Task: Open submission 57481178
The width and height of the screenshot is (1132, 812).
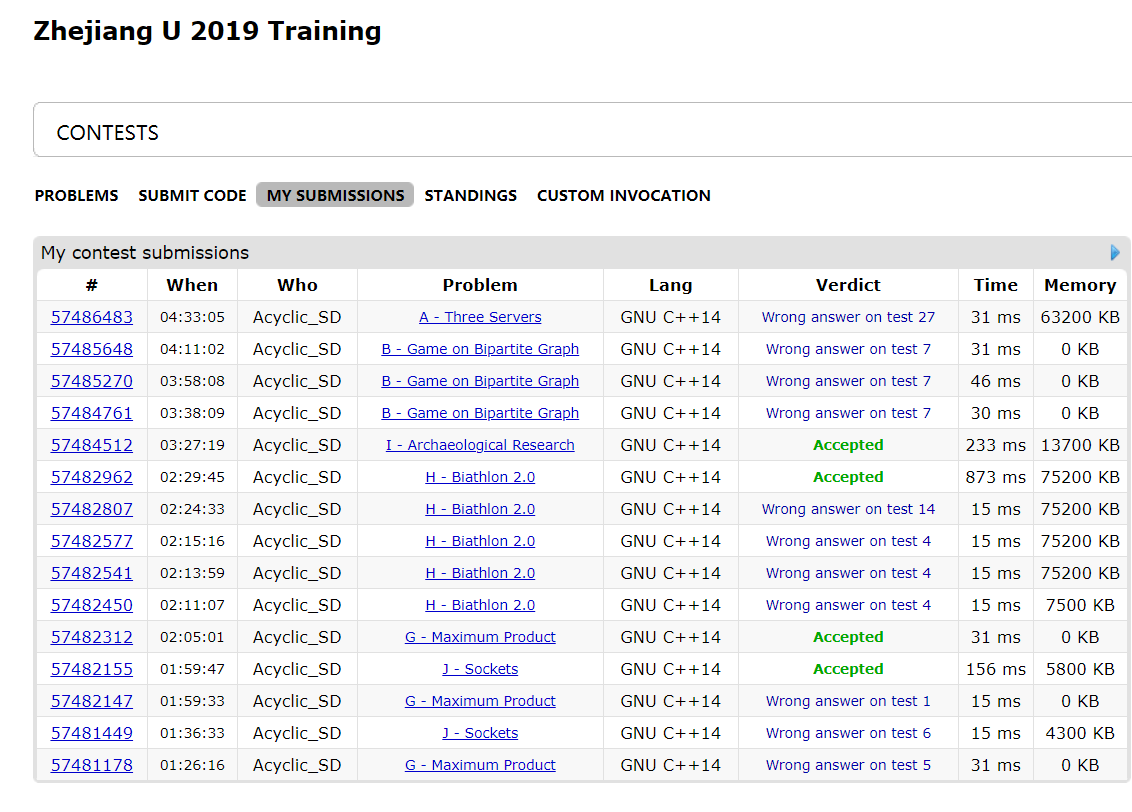Action: point(92,765)
